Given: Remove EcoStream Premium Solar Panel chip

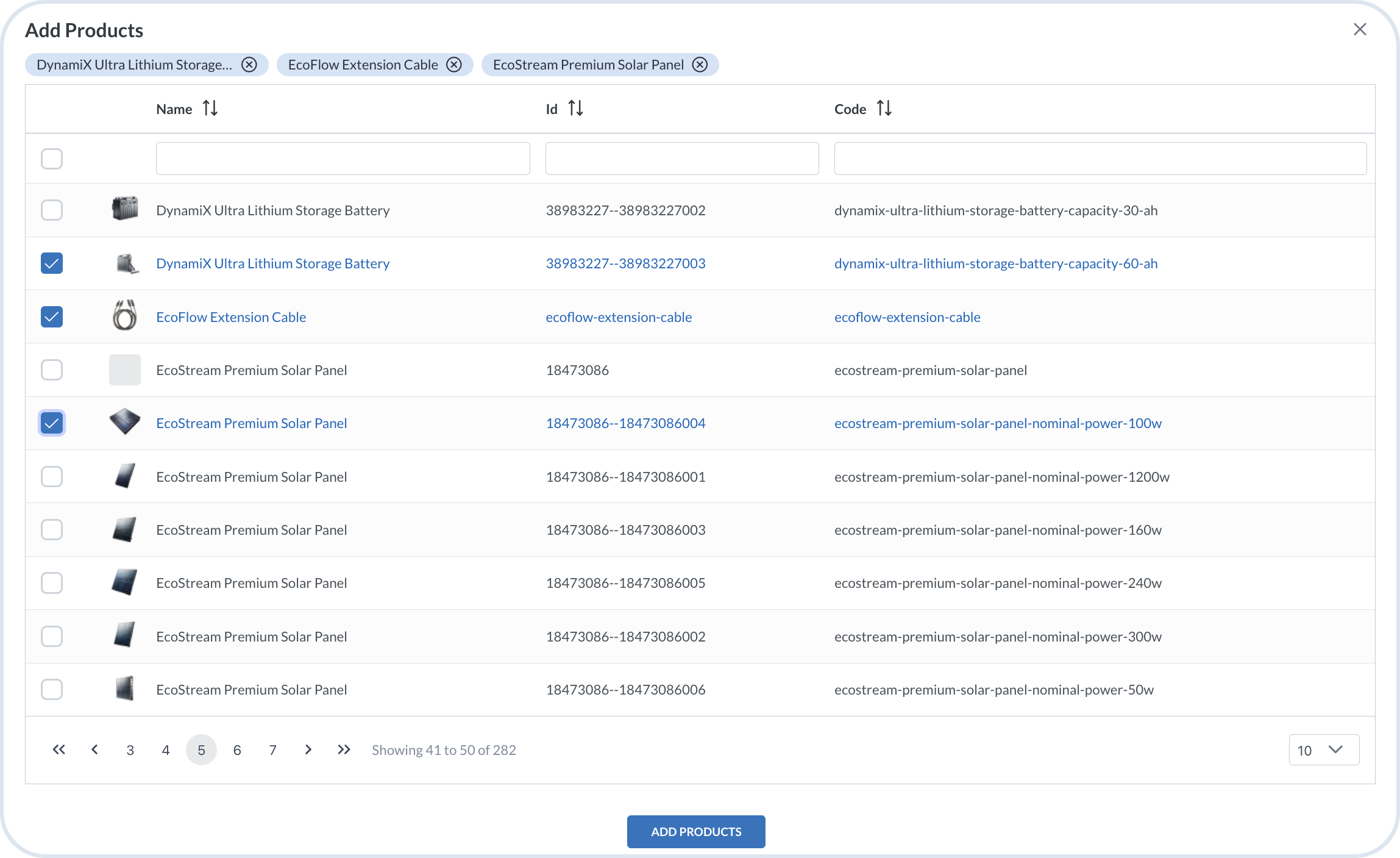Looking at the screenshot, I should pos(700,65).
